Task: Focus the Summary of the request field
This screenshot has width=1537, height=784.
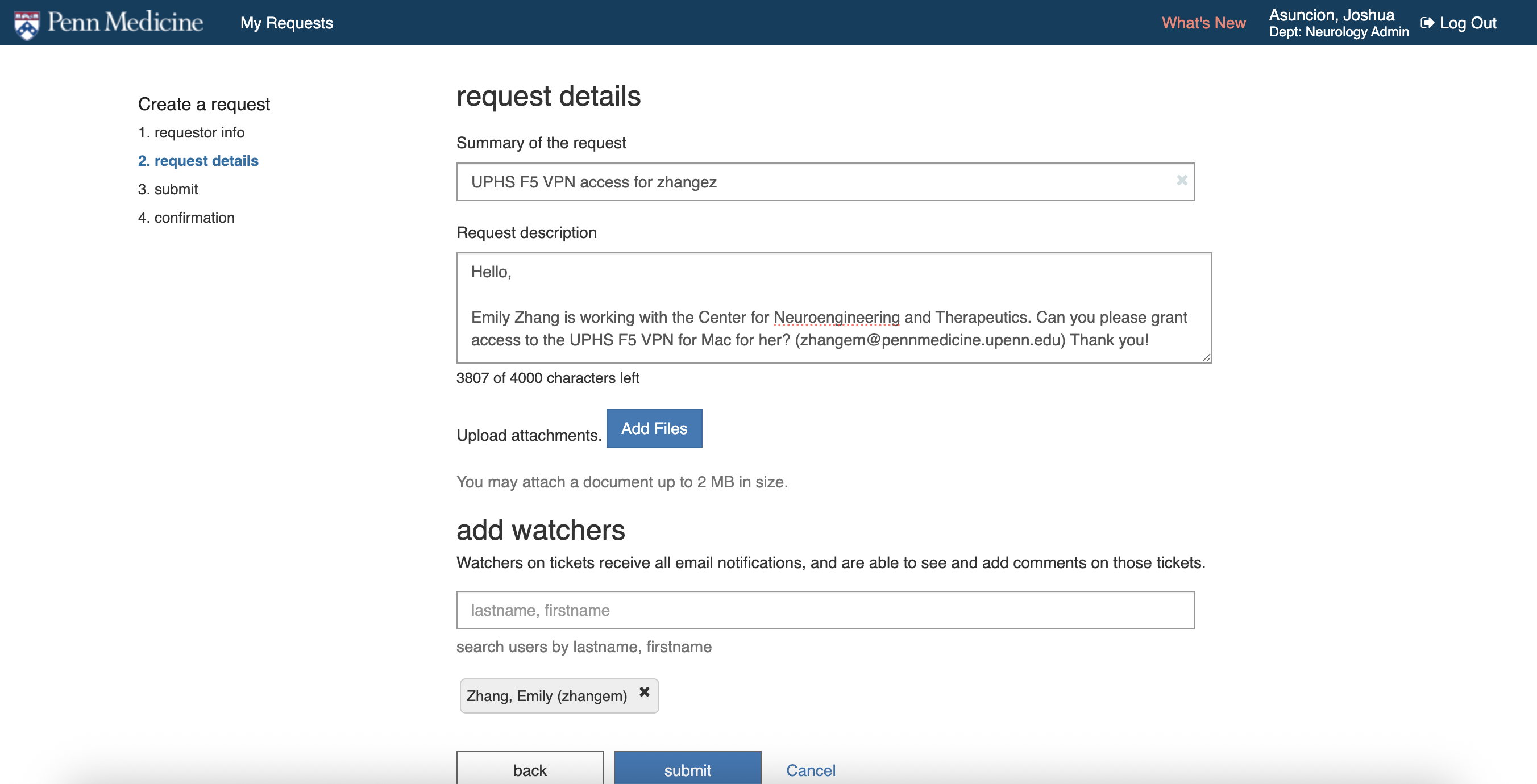Action: coord(825,182)
